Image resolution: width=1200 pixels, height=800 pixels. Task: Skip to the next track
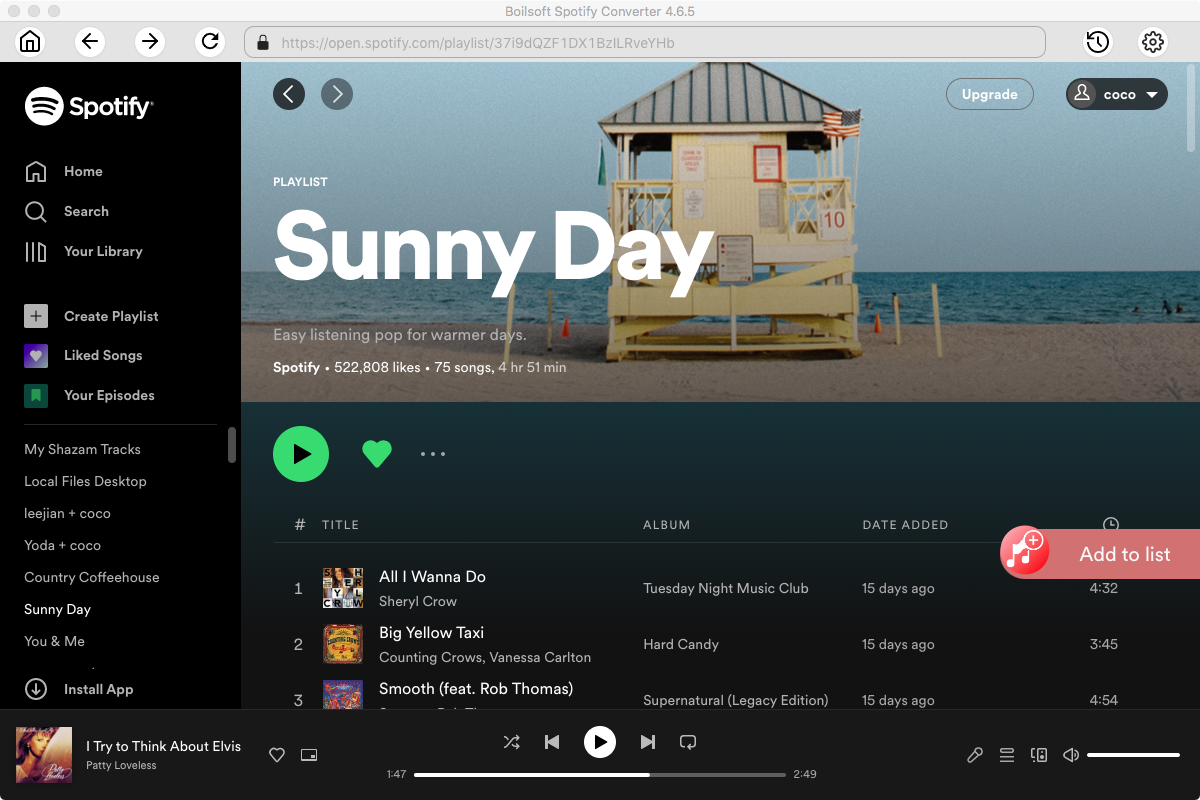[648, 742]
